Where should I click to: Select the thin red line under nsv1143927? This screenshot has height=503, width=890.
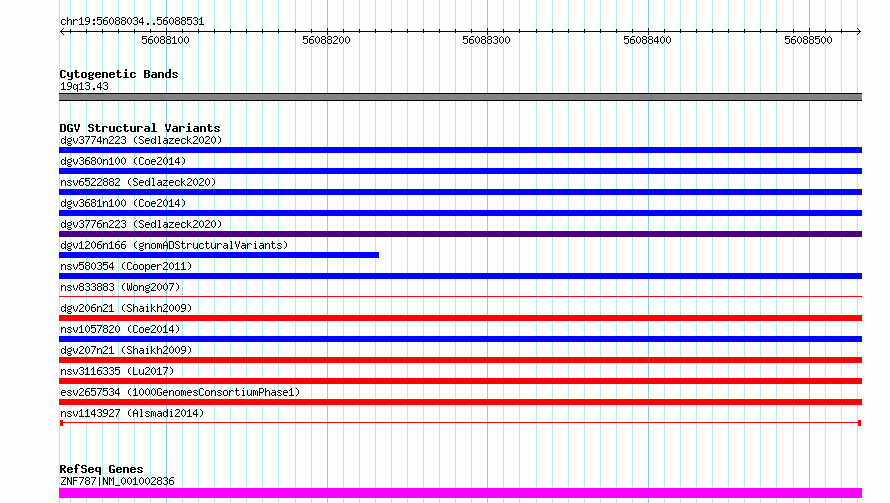[460, 423]
